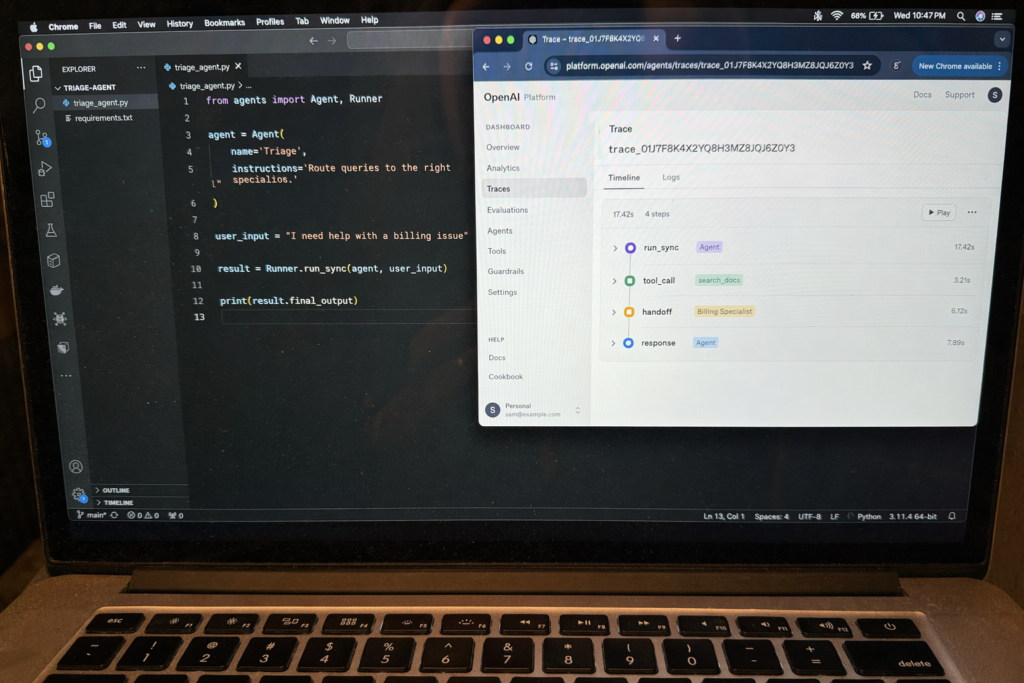This screenshot has height=683, width=1024.
Task: Open the Profiles menu
Action: (x=270, y=22)
